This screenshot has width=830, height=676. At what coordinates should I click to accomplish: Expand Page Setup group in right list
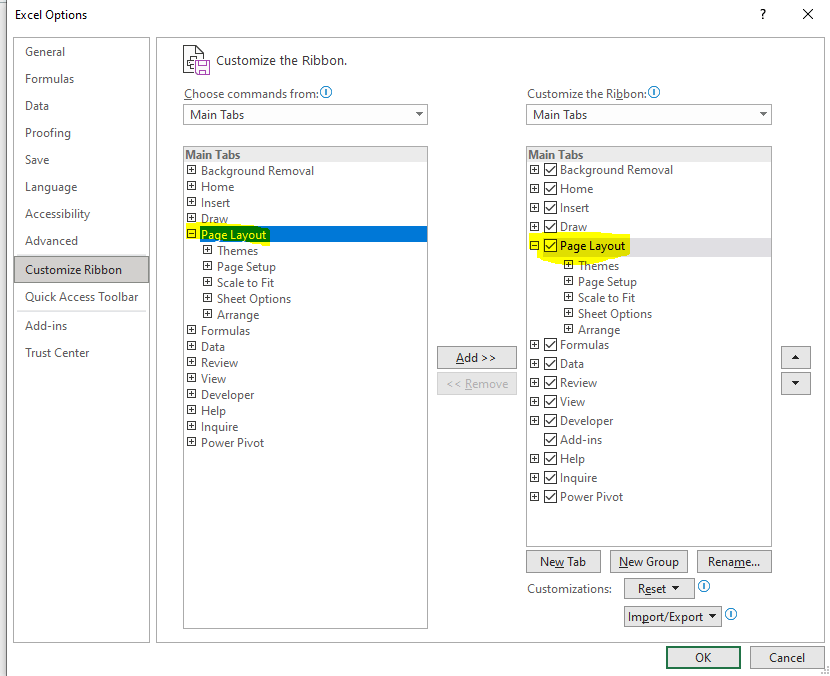coord(569,281)
